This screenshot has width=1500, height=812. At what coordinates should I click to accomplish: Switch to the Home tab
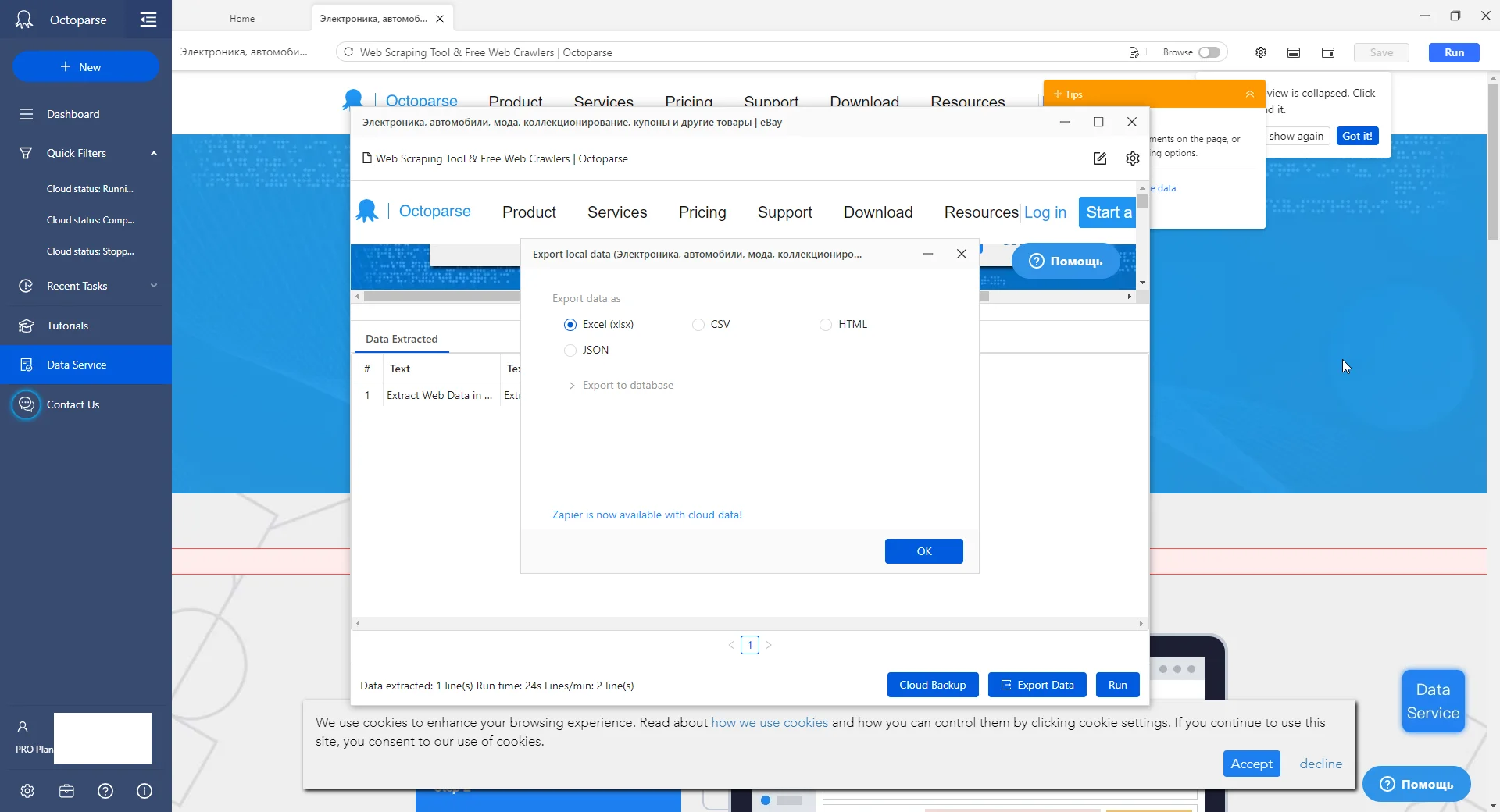[242, 18]
